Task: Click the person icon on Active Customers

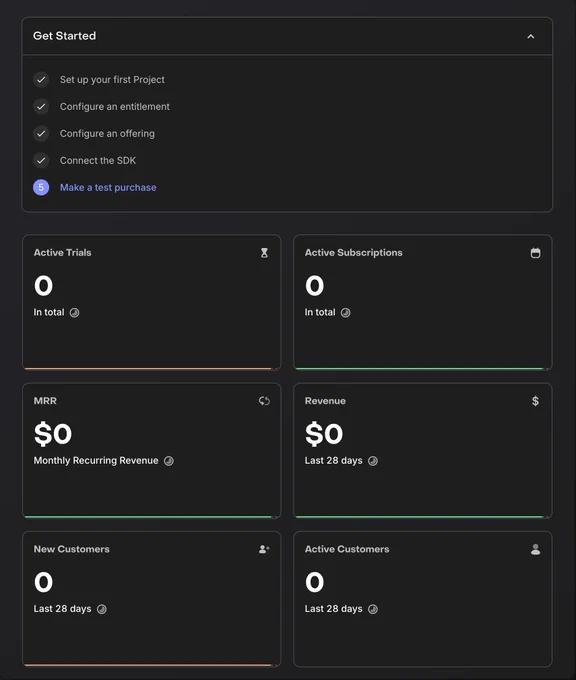Action: 535,549
